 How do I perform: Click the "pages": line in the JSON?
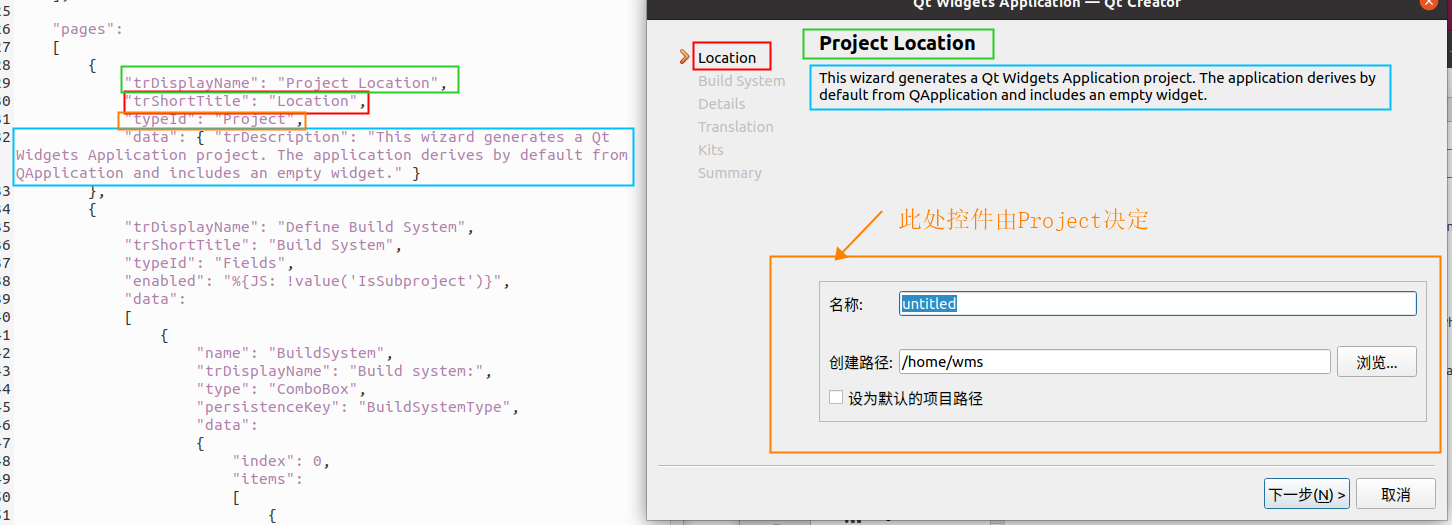[x=88, y=29]
